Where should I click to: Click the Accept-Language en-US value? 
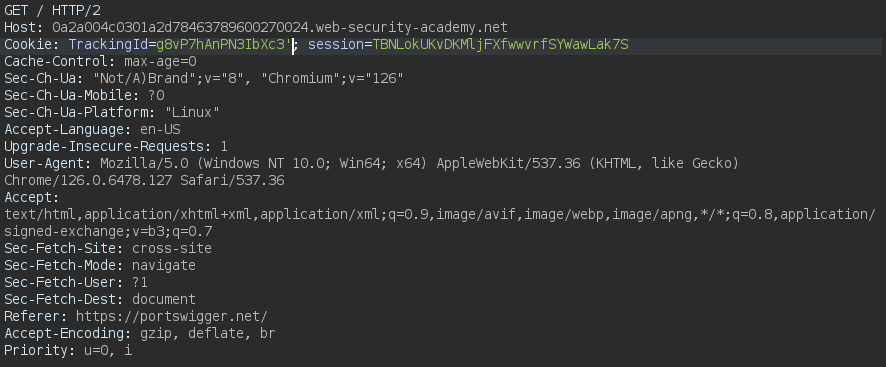160,129
